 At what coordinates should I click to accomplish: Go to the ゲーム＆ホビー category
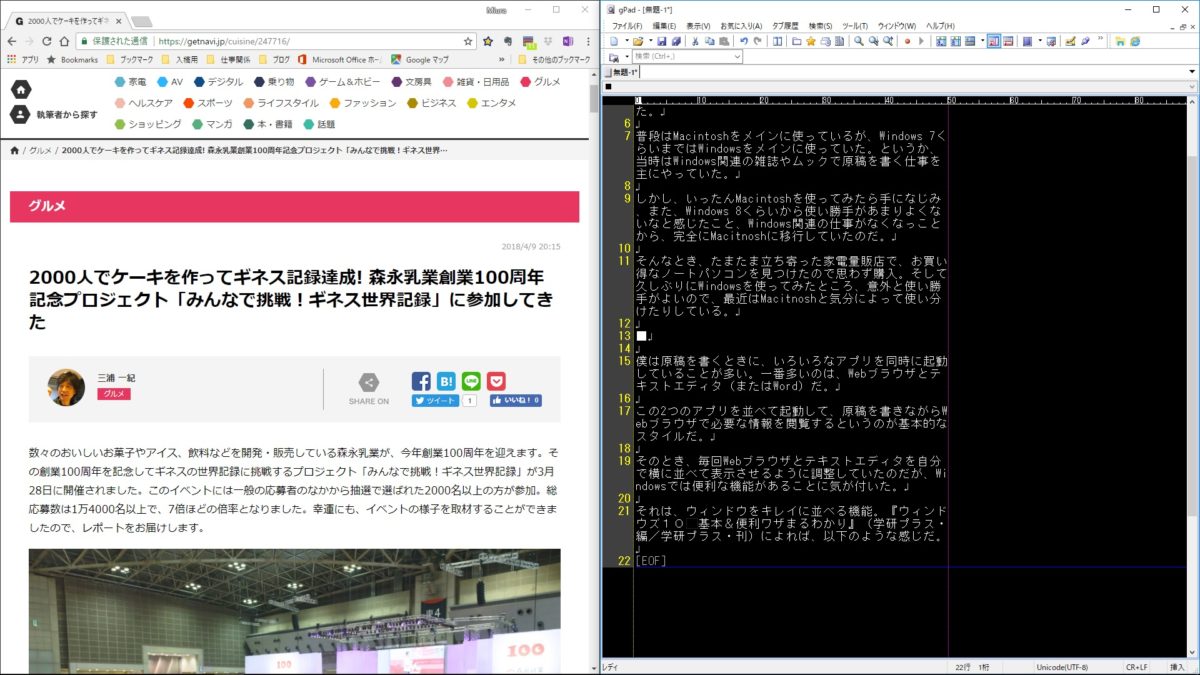pos(343,81)
